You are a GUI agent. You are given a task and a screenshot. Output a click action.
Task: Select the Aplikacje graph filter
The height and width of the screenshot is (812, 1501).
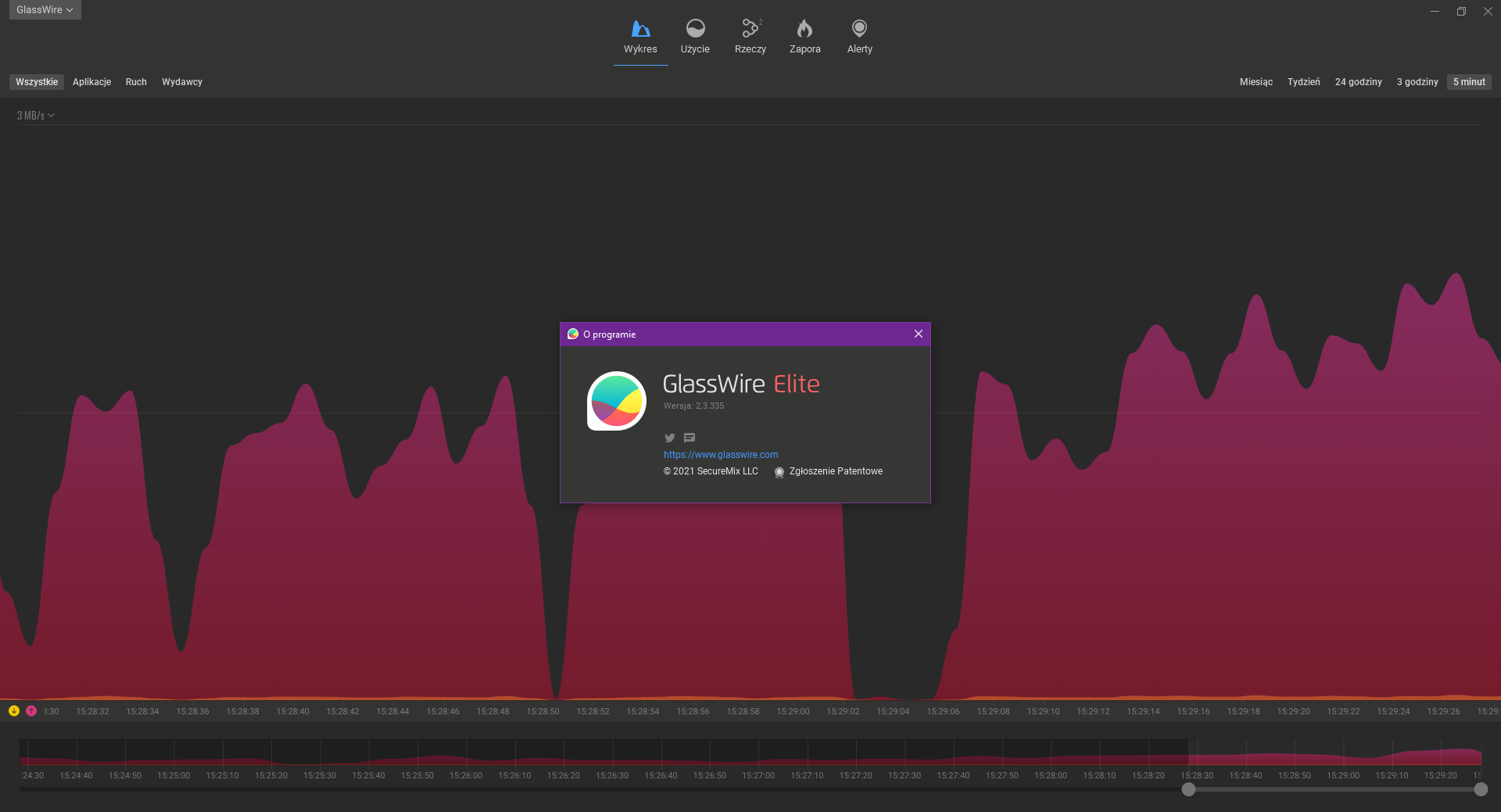[91, 82]
